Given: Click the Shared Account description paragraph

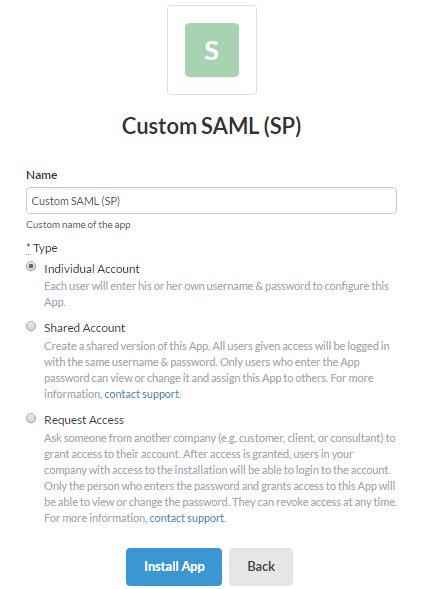Looking at the screenshot, I should [217, 370].
